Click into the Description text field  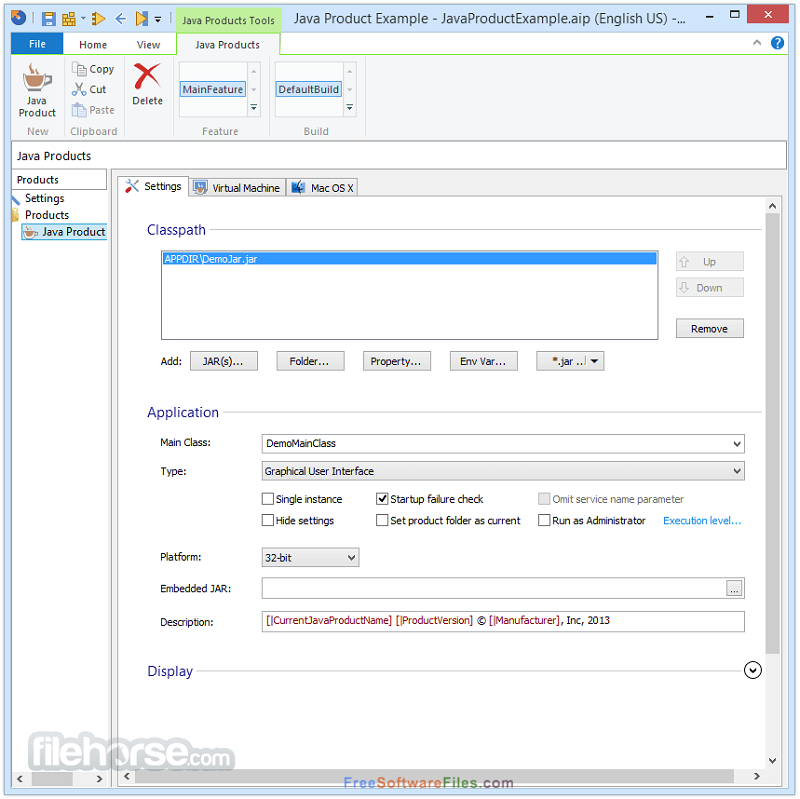coord(503,621)
